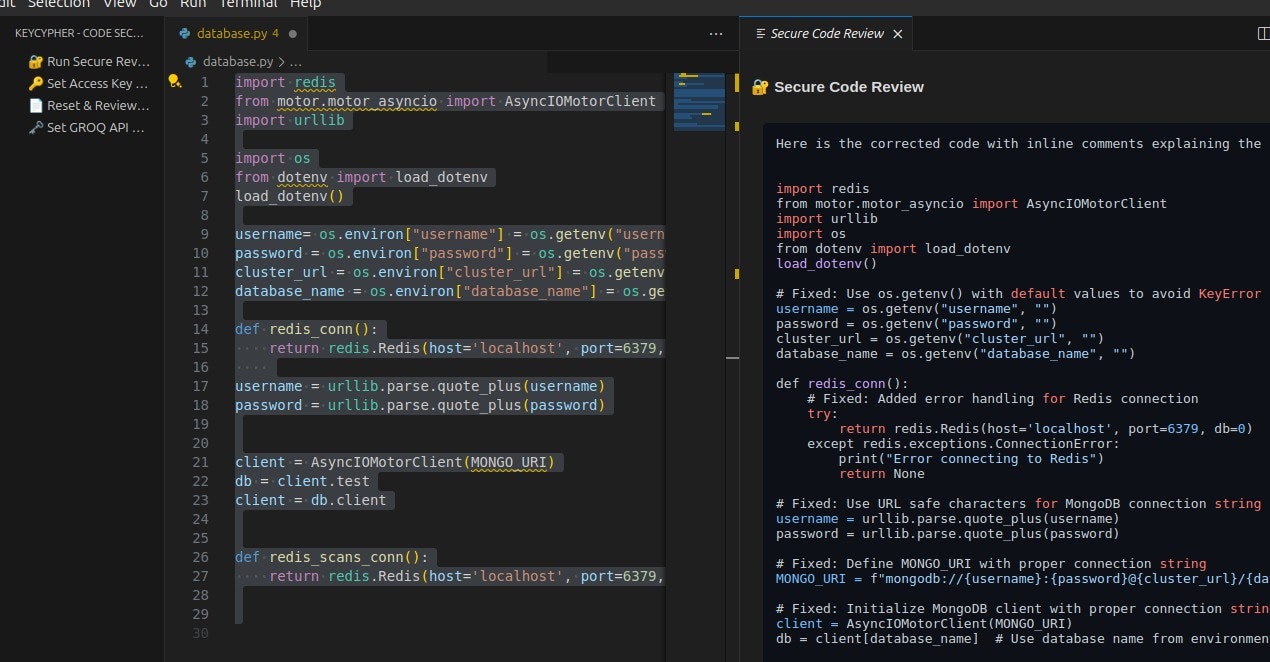The width and height of the screenshot is (1270, 662).
Task: Close the Secure Code Review tab
Action: (897, 33)
